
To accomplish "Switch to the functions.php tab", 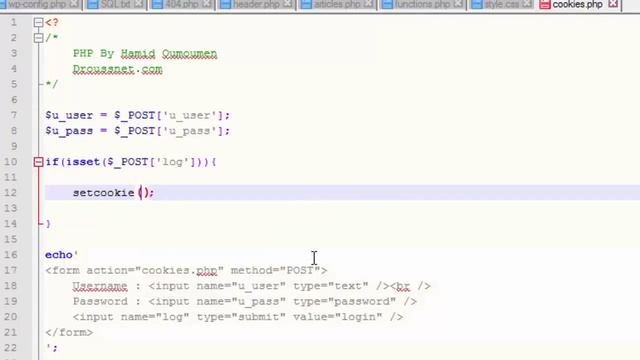I will coord(422,4).
